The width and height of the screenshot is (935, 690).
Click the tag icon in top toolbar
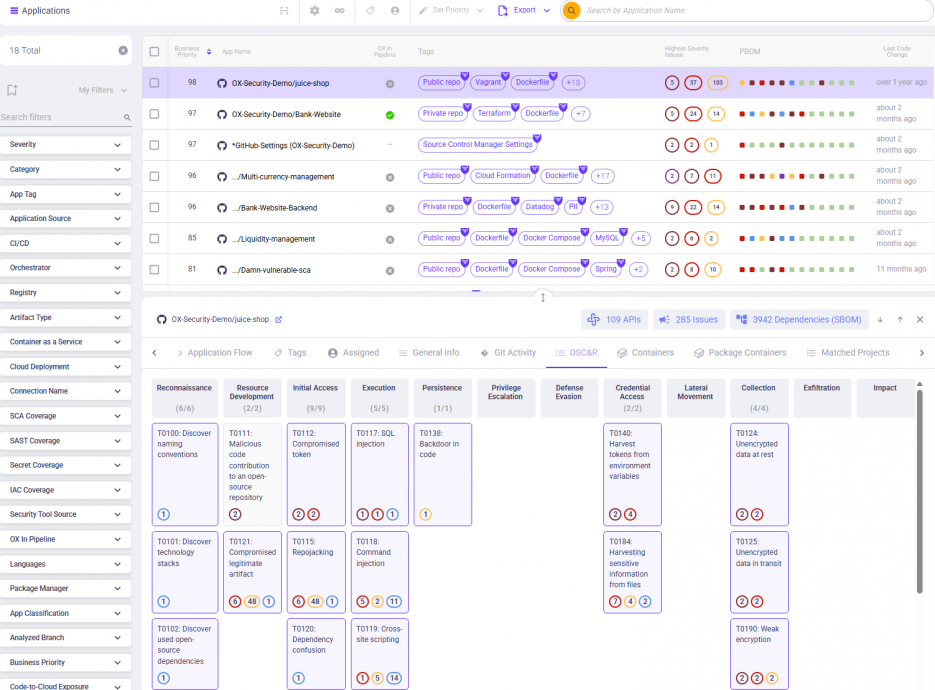pos(370,10)
